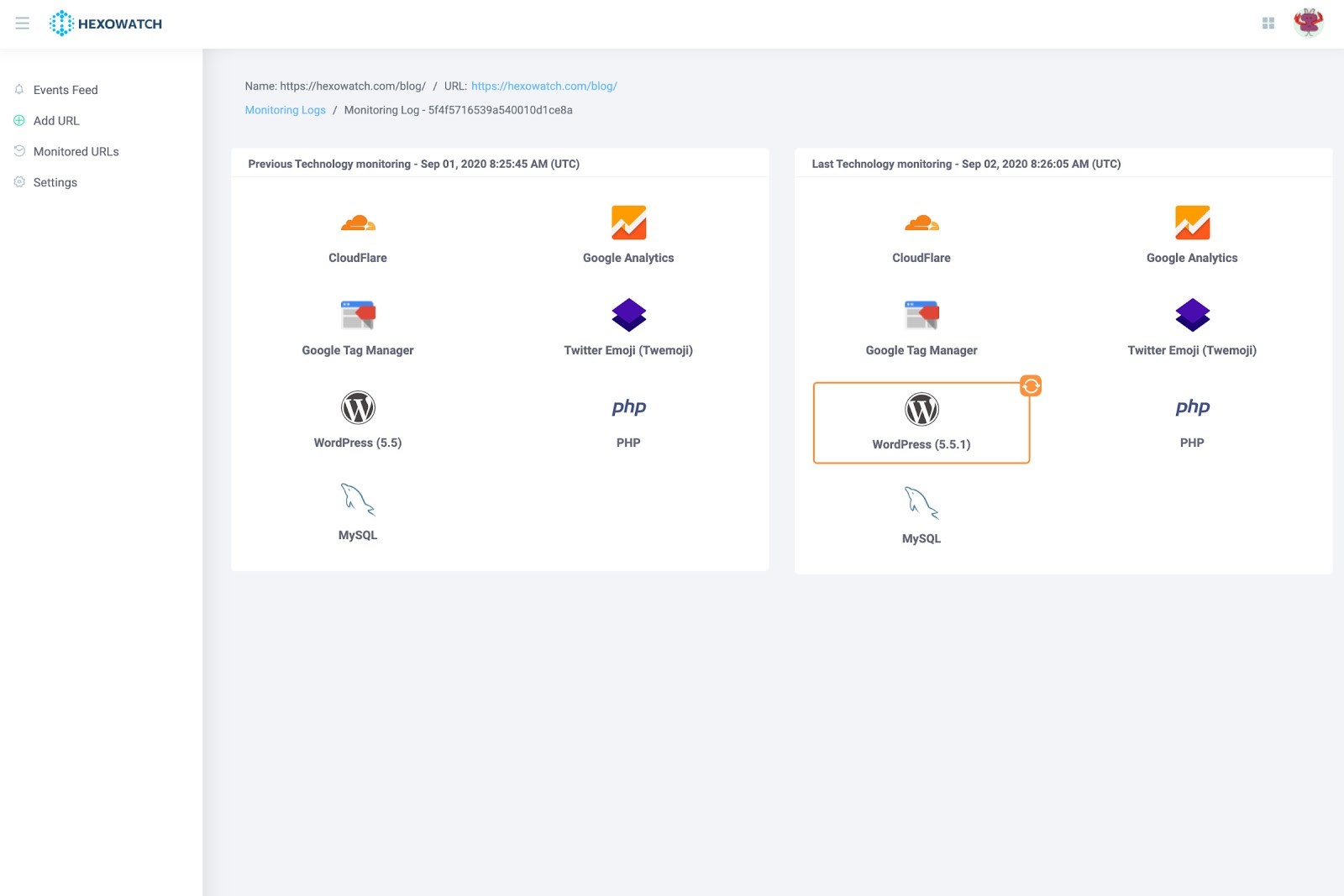Click the PHP logo in previous monitoring
Viewport: 1344px width, 896px height.
(628, 407)
